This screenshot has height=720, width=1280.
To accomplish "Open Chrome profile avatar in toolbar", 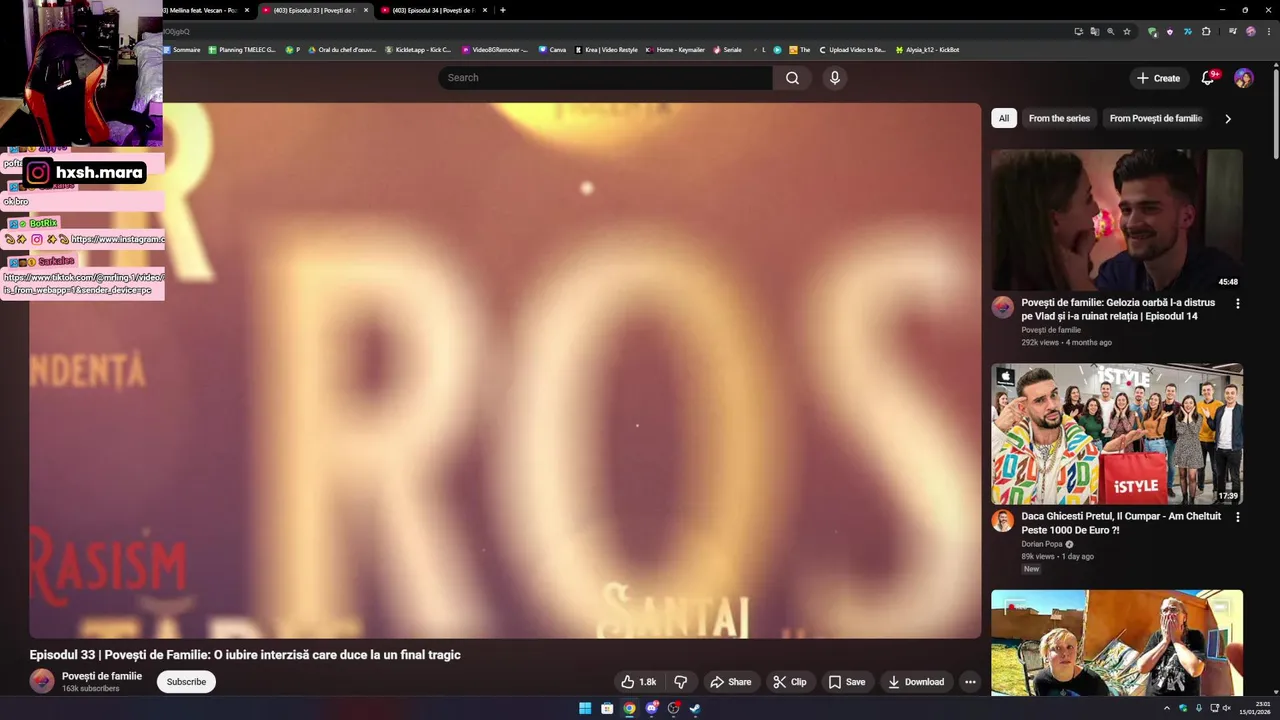I will click(x=1251, y=31).
